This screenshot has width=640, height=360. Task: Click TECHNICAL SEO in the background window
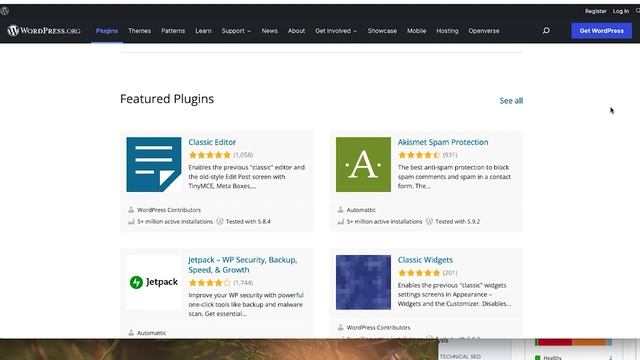pos(460,356)
